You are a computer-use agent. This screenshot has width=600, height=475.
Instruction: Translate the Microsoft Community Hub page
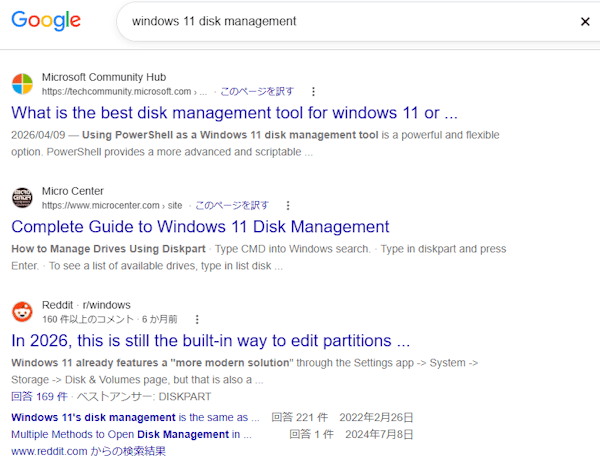pyautogui.click(x=257, y=91)
